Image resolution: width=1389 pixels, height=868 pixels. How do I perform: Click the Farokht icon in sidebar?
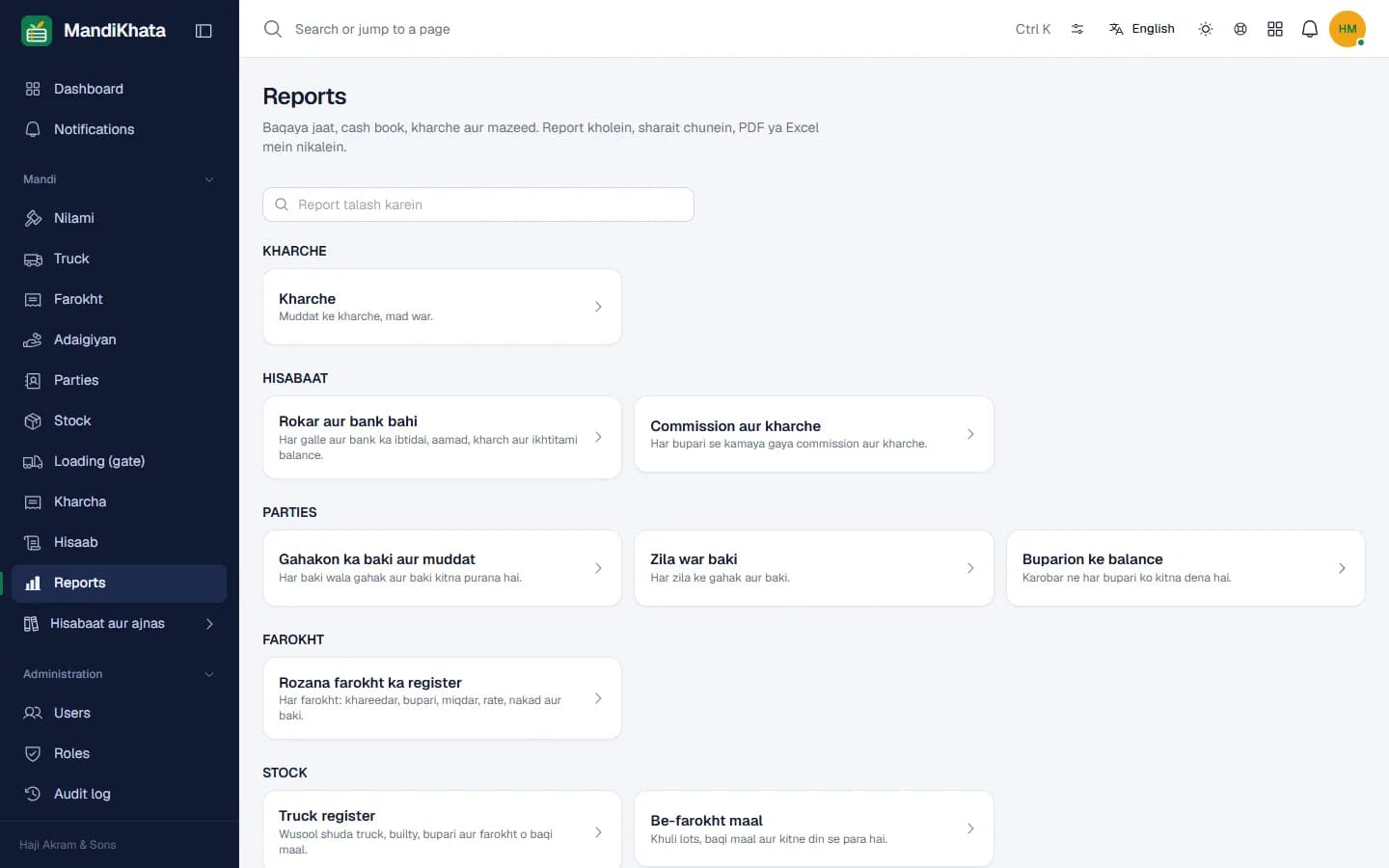tap(33, 299)
